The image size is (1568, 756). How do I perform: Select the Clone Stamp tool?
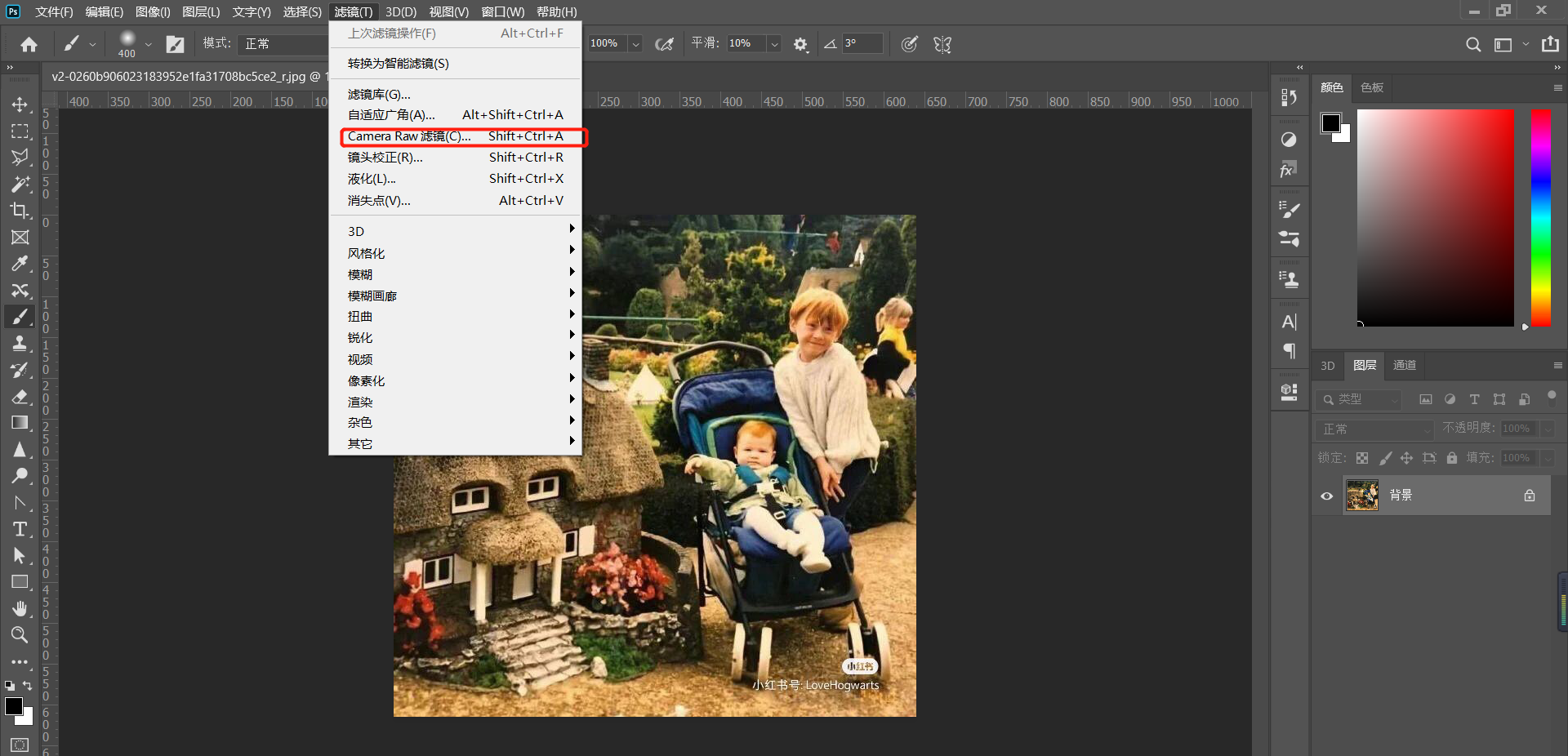click(x=20, y=344)
